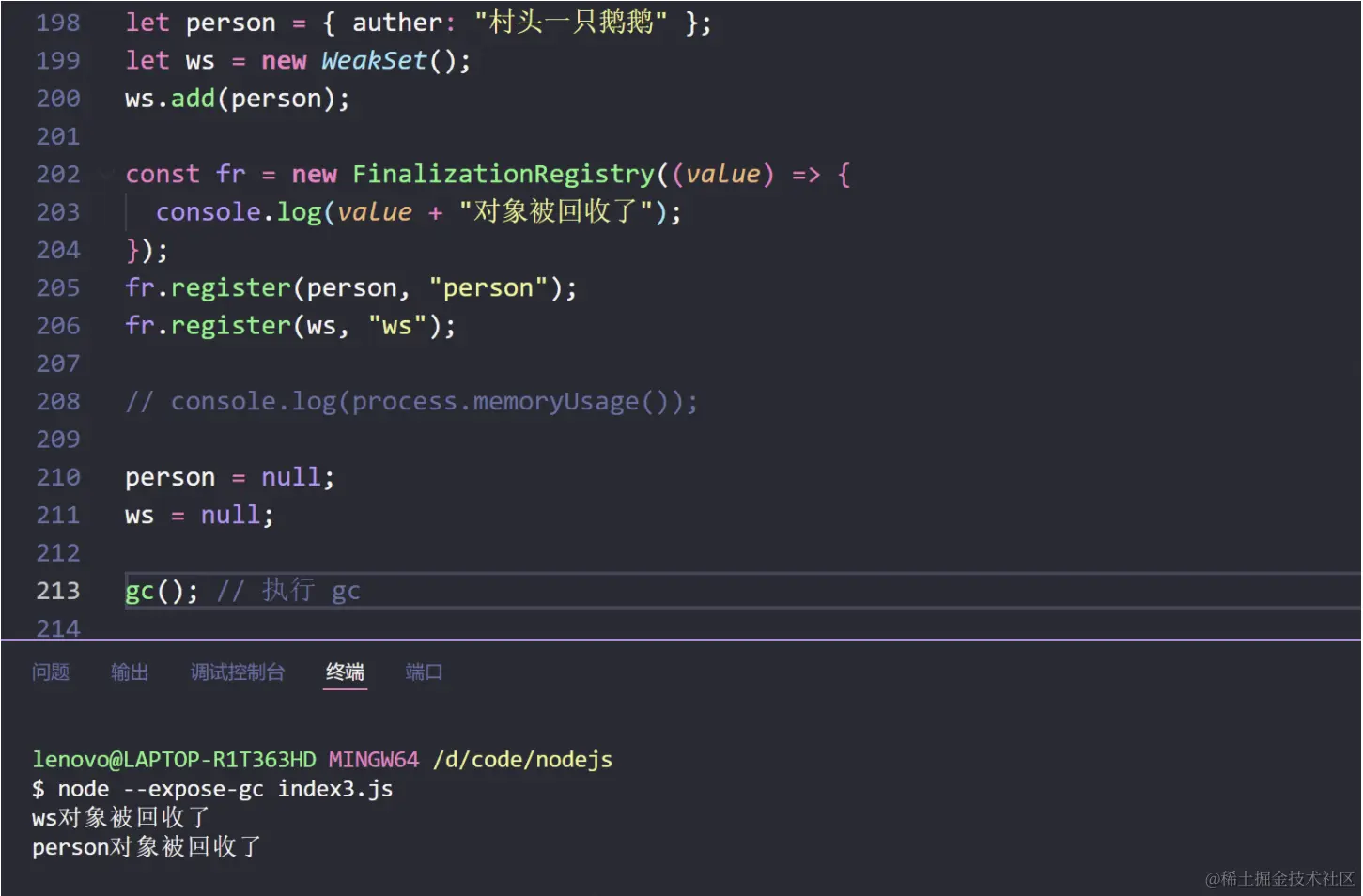Screen dimensions: 1363x896
Task: Click ws.add(person) statement
Action: pyautogui.click(x=238, y=99)
